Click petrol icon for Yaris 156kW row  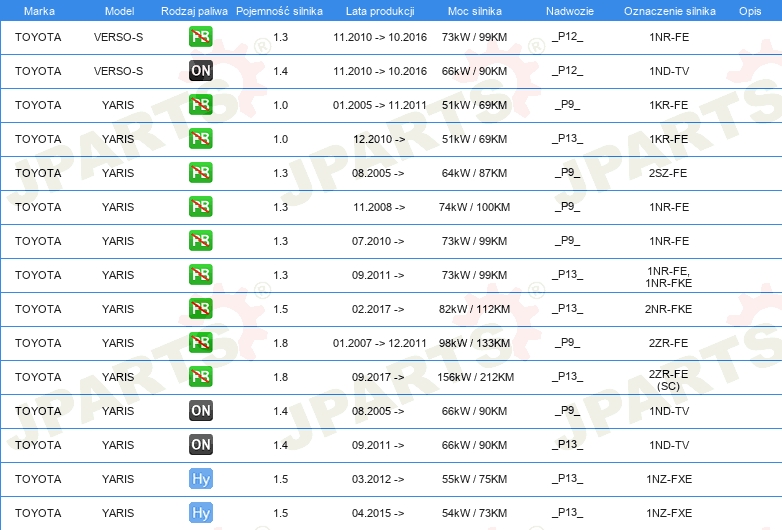[x=200, y=376]
